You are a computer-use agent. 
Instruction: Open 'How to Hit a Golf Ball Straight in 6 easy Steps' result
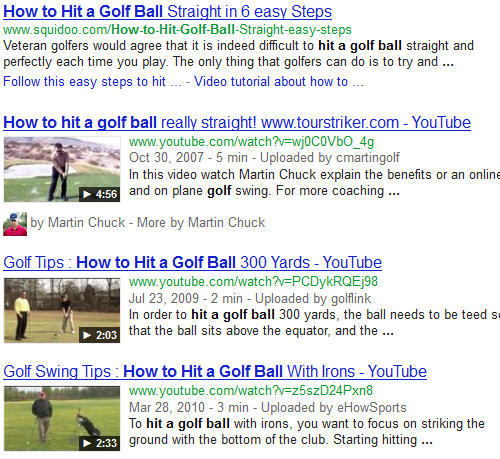click(x=167, y=12)
